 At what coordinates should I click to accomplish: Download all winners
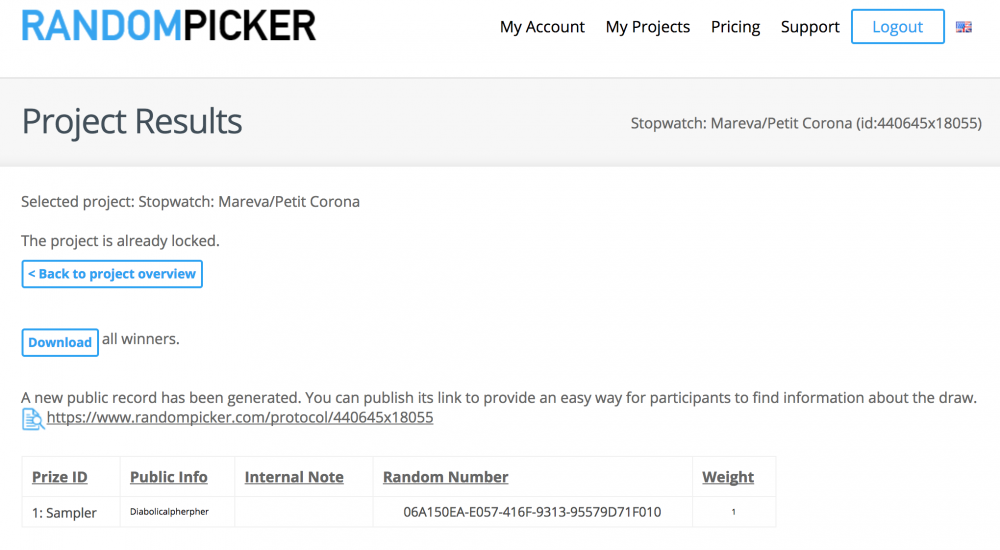(x=60, y=343)
